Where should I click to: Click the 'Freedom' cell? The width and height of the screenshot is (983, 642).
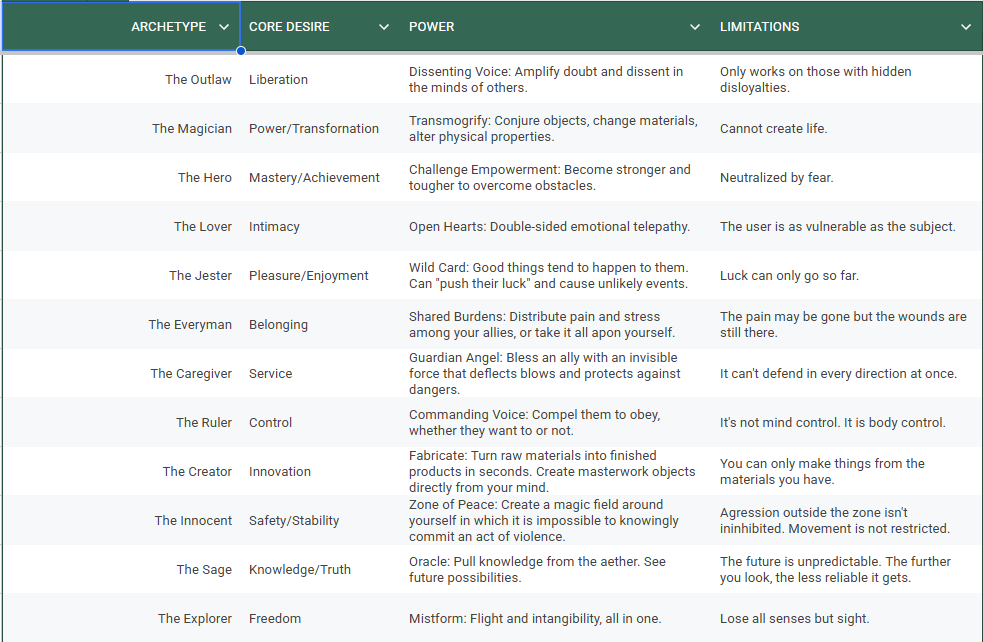(320, 618)
